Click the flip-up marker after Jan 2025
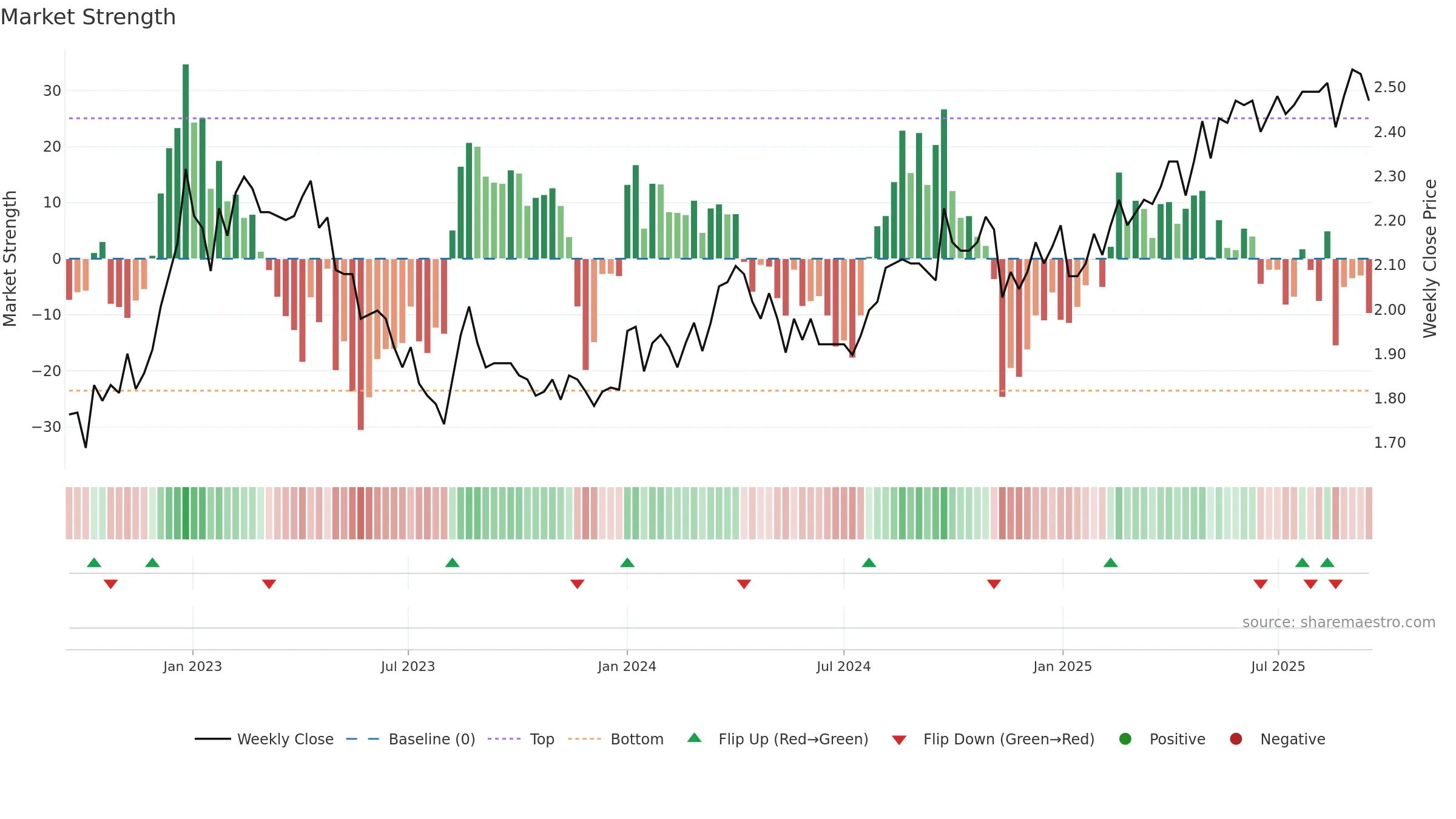1456x819 pixels. tap(1111, 562)
